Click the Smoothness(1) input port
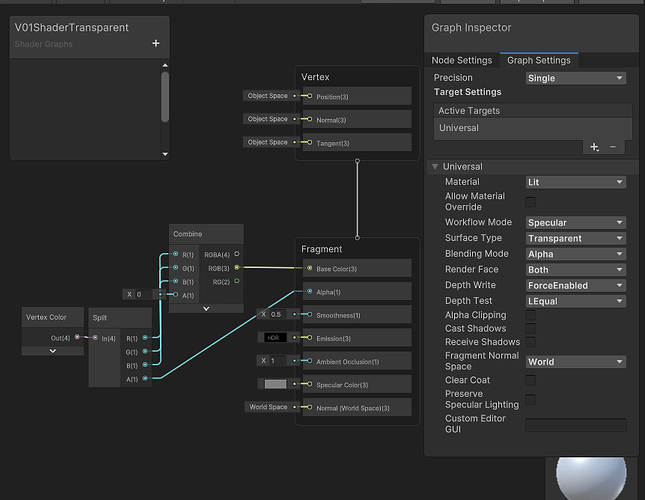645x500 pixels. coord(309,315)
